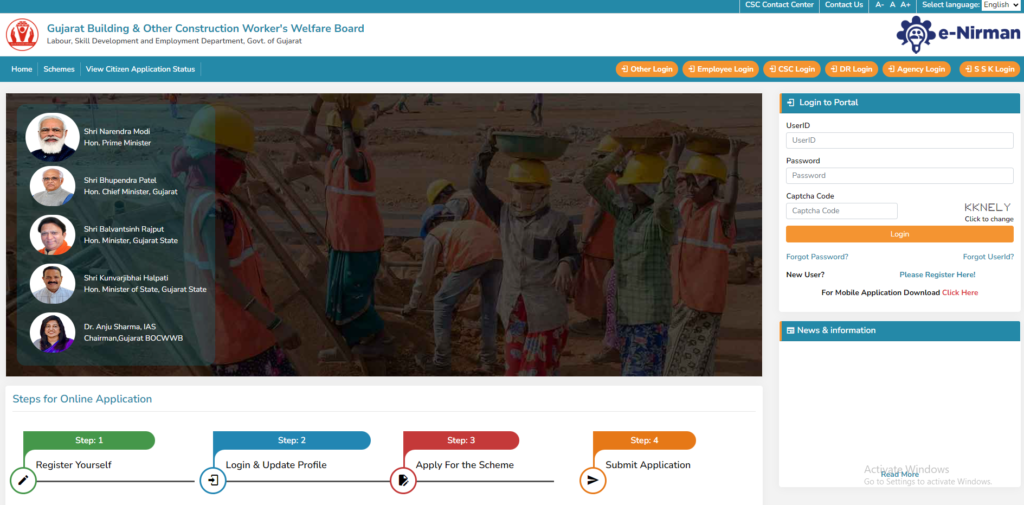
Task: Open CSC Contact Center link
Action: 779,5
